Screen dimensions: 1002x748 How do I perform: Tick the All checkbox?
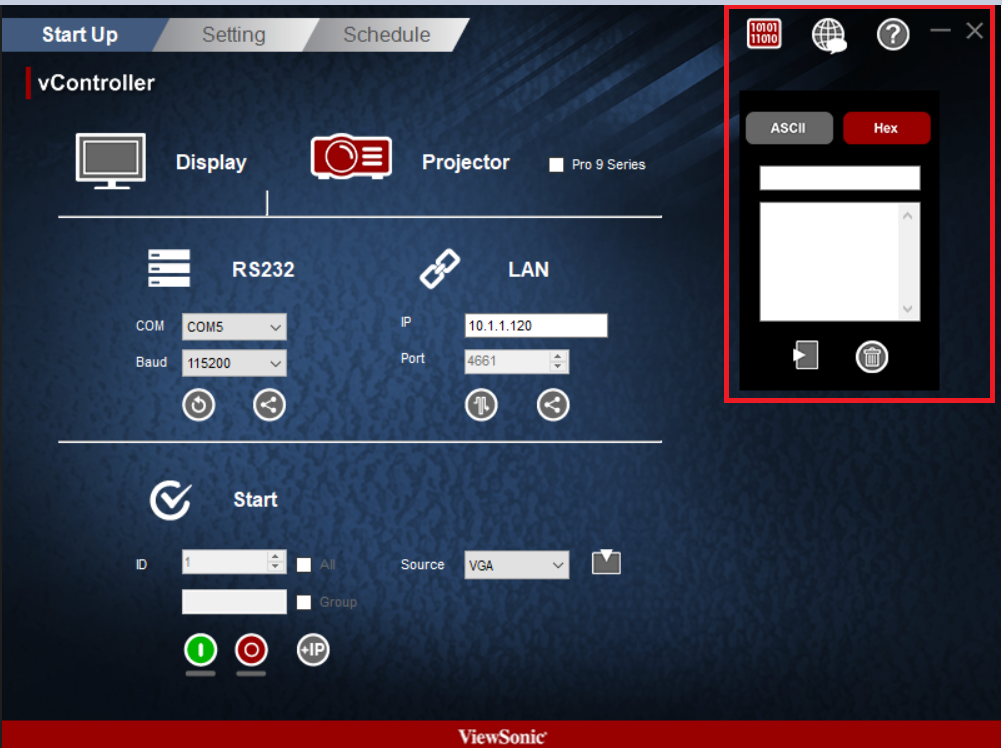(x=304, y=565)
